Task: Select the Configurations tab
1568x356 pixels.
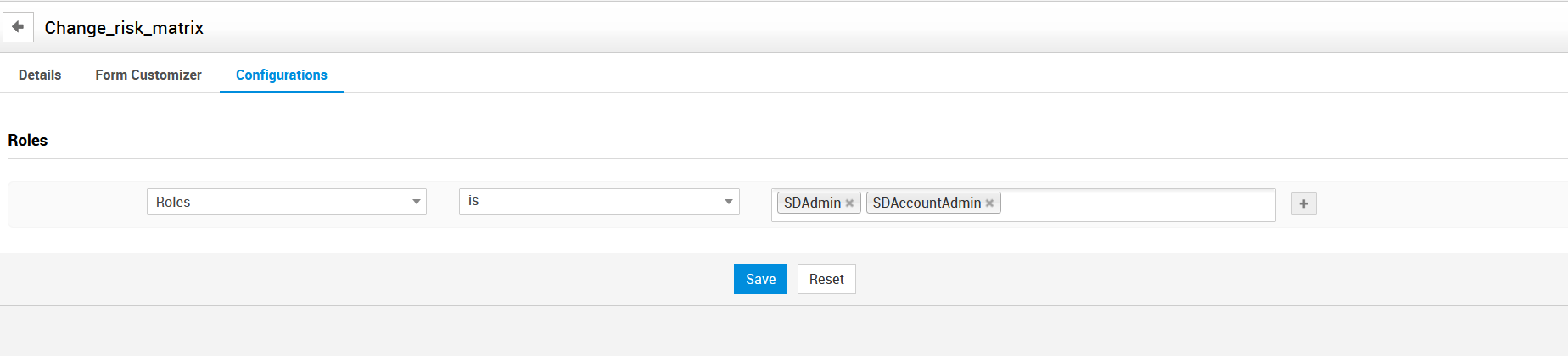Action: [x=281, y=75]
